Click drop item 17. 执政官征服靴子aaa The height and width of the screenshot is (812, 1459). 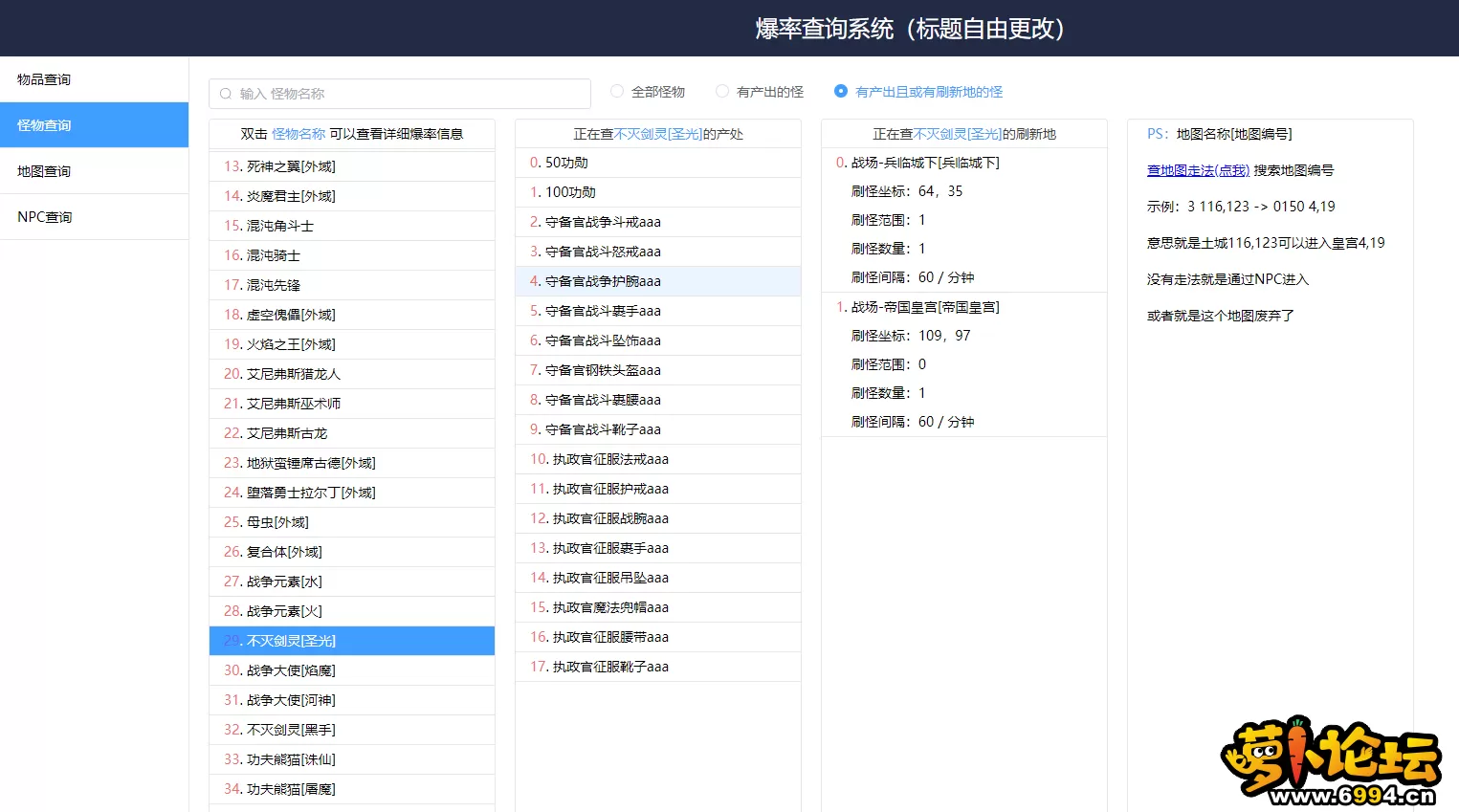(658, 667)
